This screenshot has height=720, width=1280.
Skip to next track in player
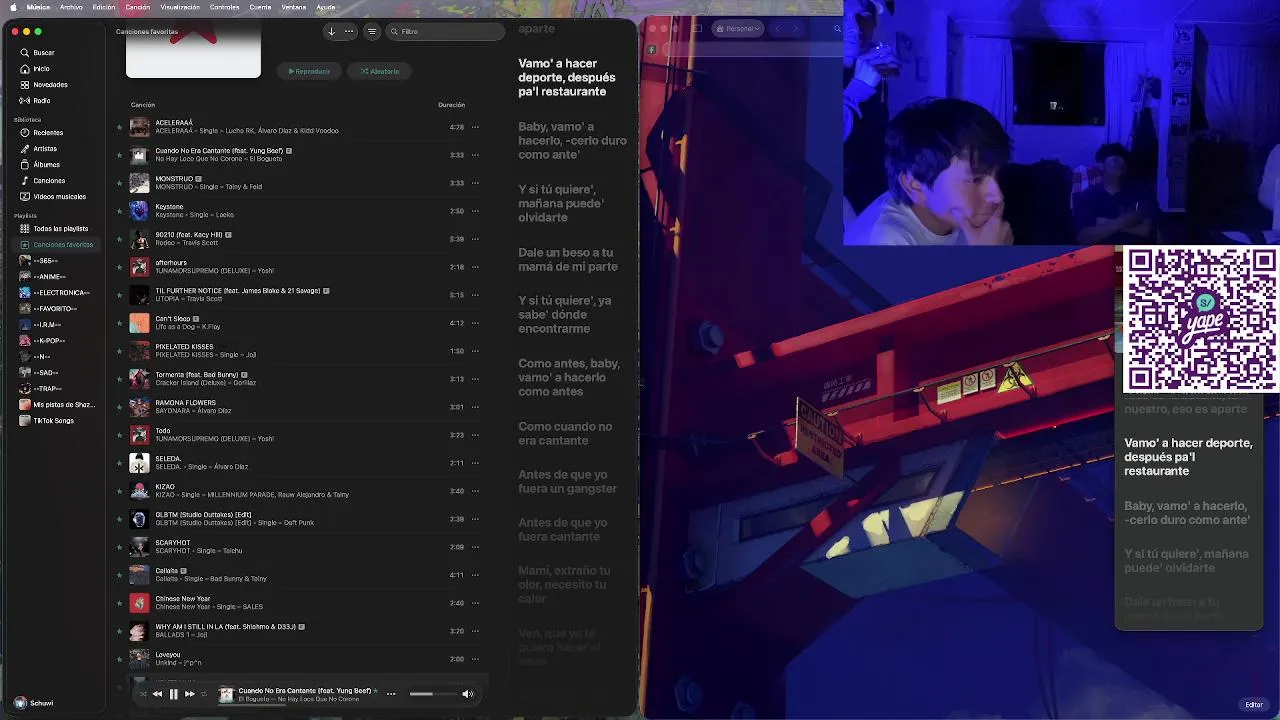[x=189, y=694]
